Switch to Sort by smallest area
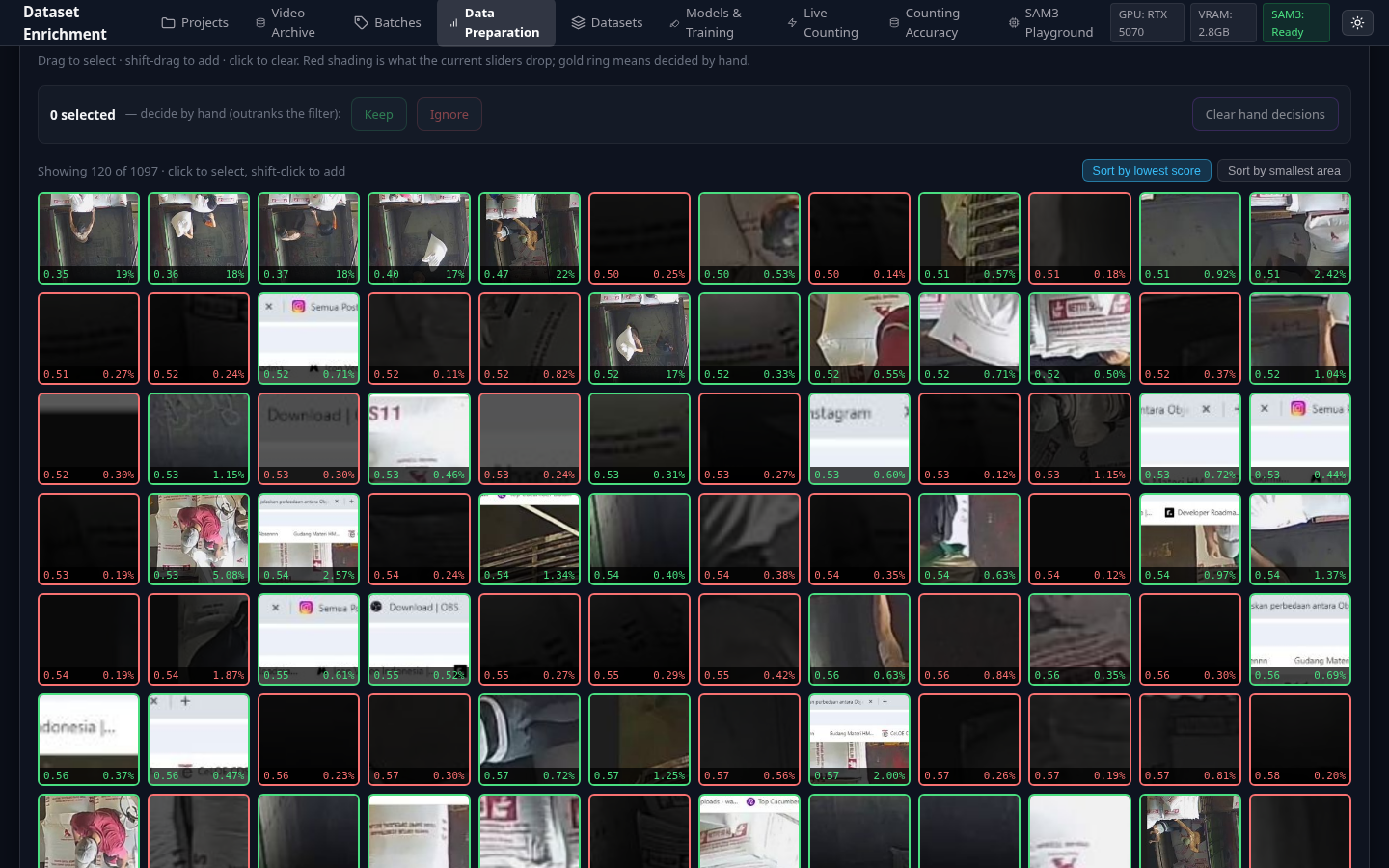The height and width of the screenshot is (868, 1389). pyautogui.click(x=1284, y=171)
